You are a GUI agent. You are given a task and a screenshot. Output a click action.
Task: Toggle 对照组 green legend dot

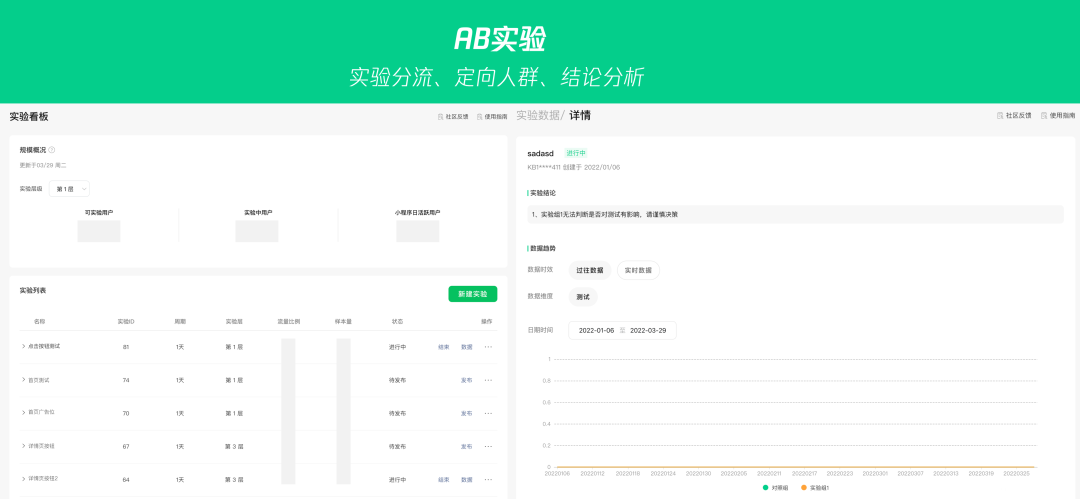coord(765,488)
